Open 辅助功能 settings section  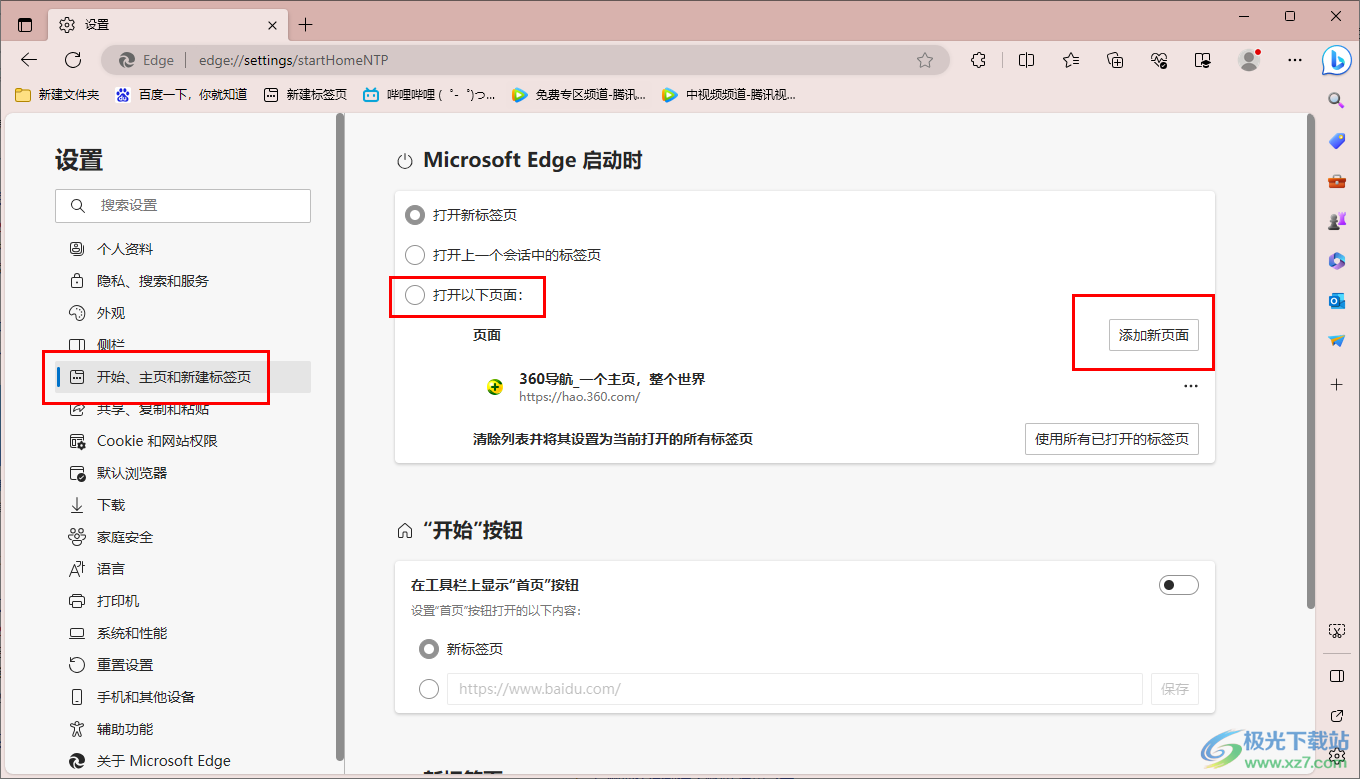183,729
